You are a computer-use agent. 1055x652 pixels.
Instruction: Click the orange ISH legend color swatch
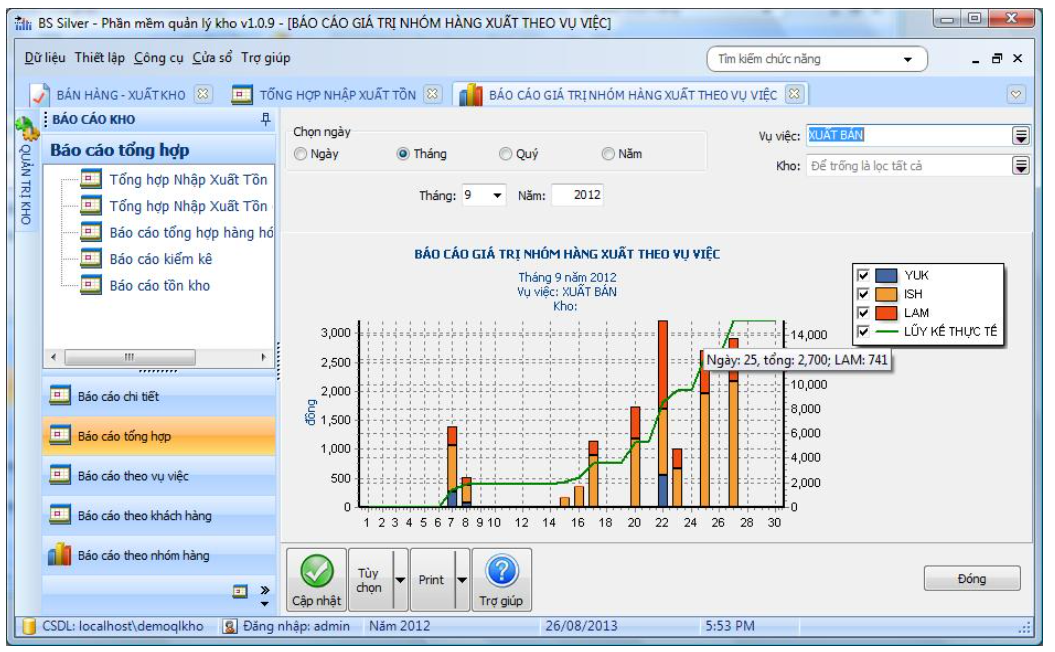point(886,294)
